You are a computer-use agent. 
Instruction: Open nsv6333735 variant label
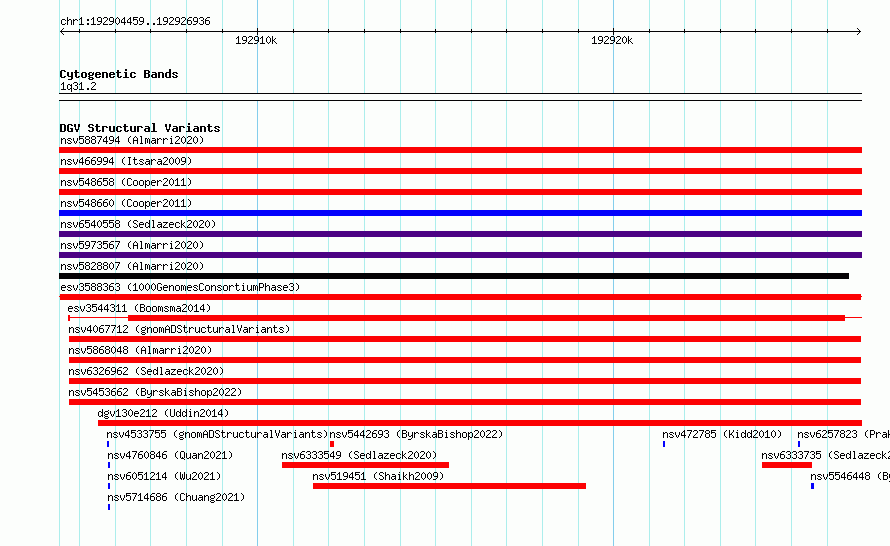(x=825, y=455)
